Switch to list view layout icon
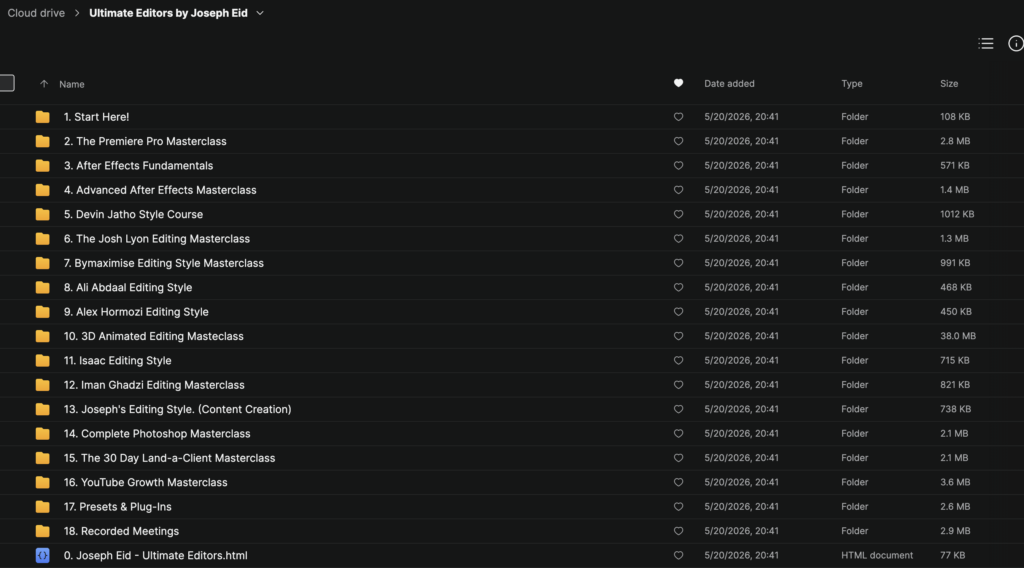1024x568 pixels. click(x=985, y=44)
